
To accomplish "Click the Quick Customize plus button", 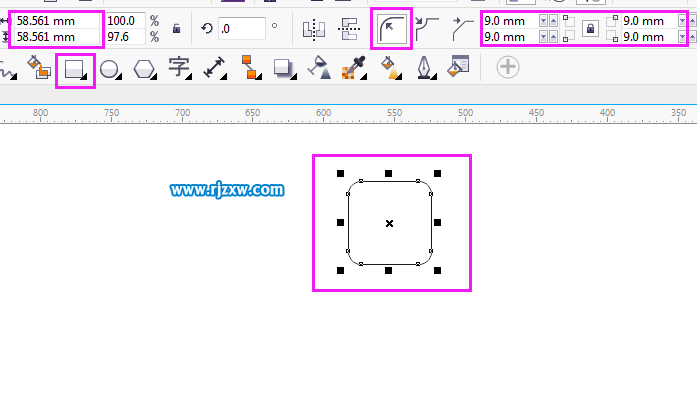I will tap(508, 67).
